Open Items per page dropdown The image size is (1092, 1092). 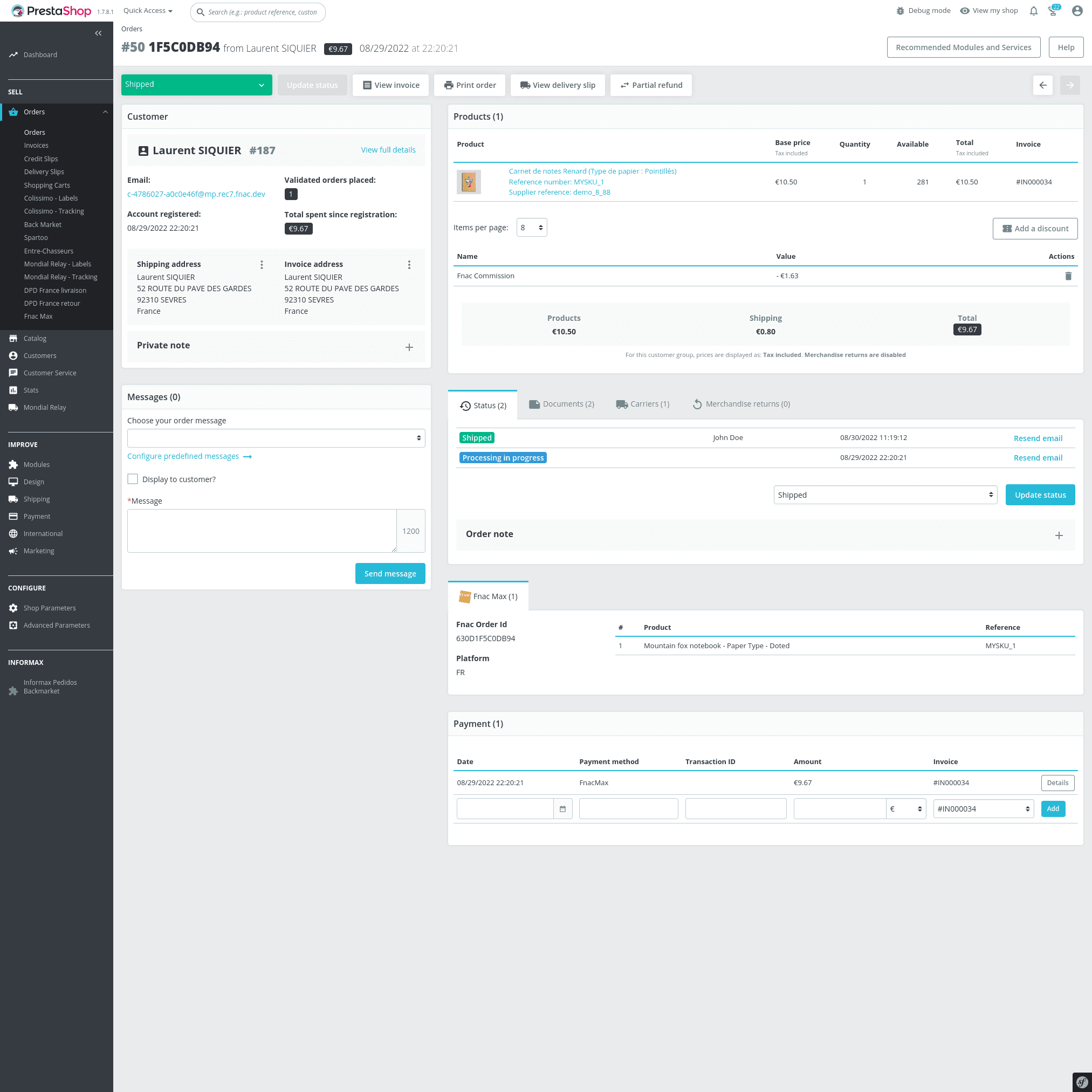pos(531,228)
